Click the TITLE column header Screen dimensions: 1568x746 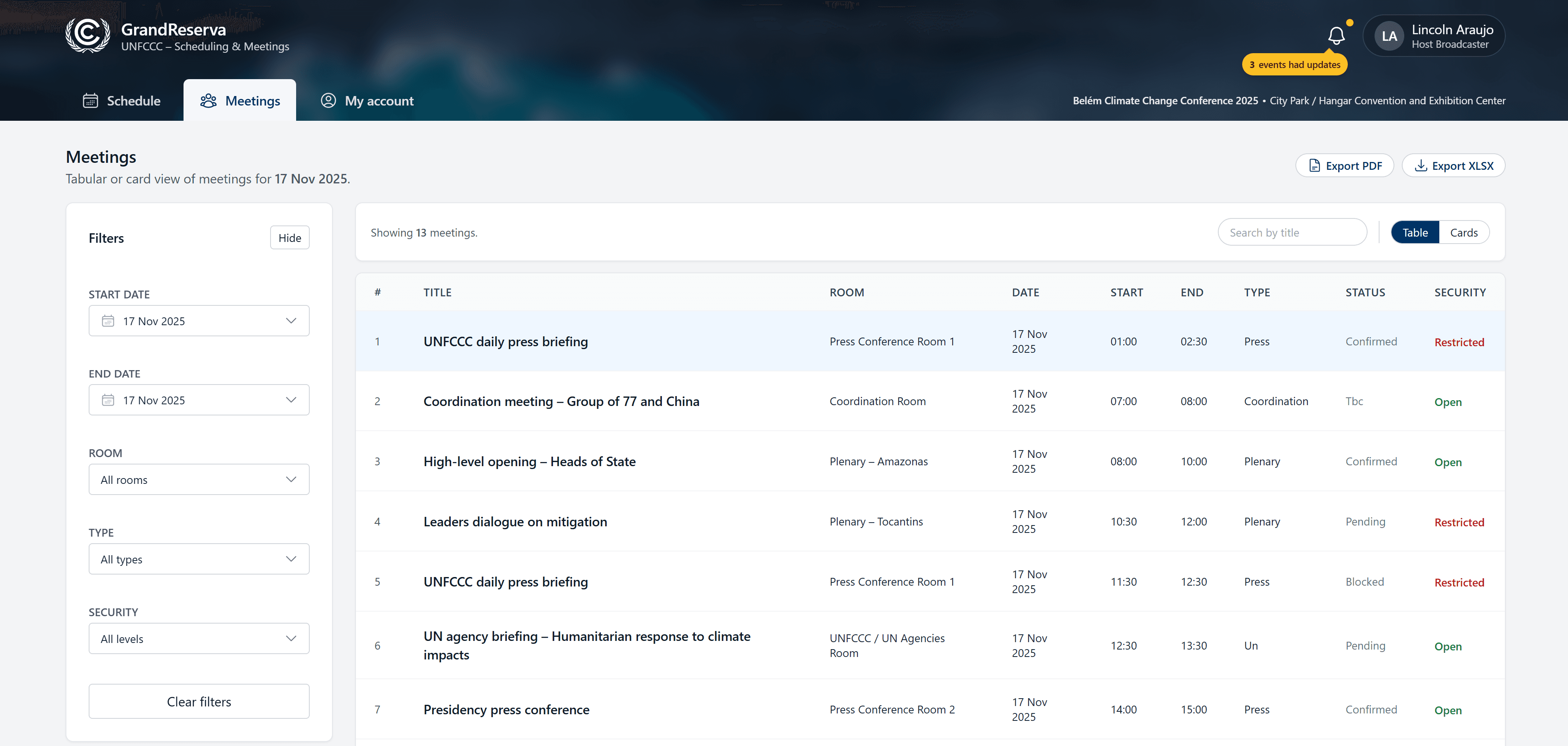(x=438, y=293)
